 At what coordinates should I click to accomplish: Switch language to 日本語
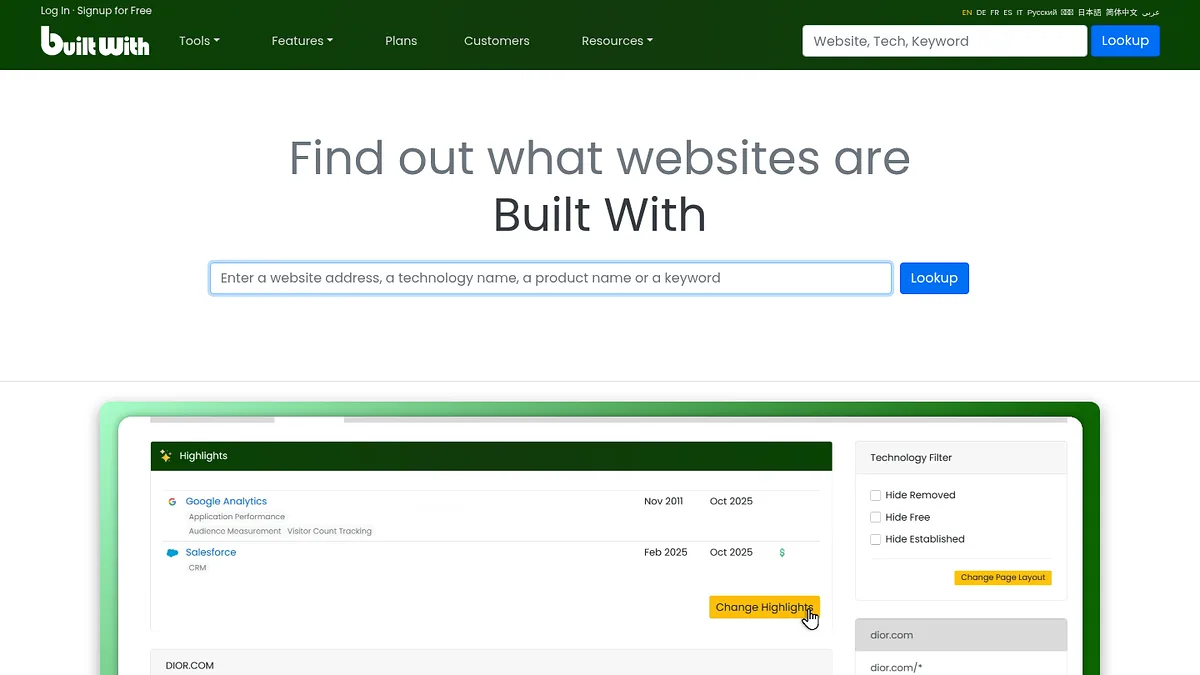(x=1089, y=13)
